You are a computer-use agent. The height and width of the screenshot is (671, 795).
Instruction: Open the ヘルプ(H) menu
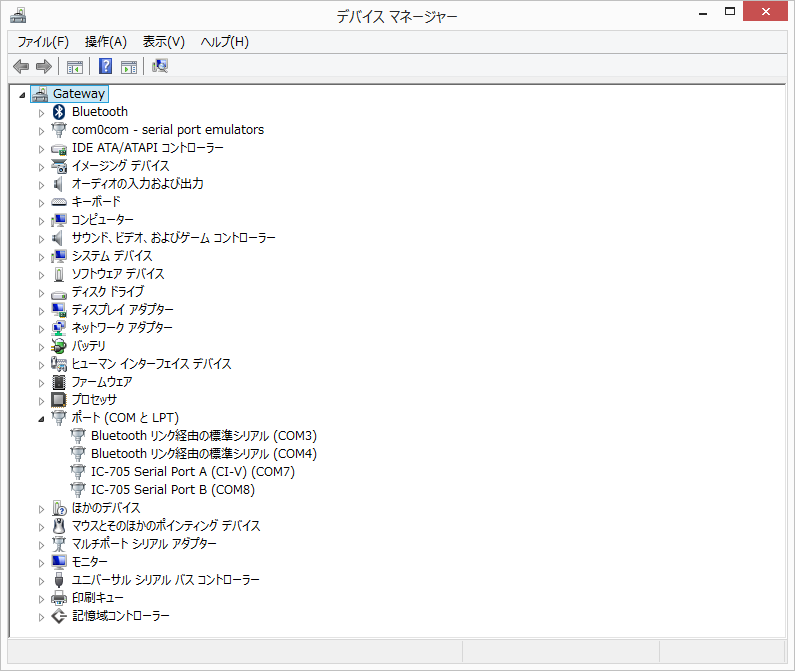225,42
